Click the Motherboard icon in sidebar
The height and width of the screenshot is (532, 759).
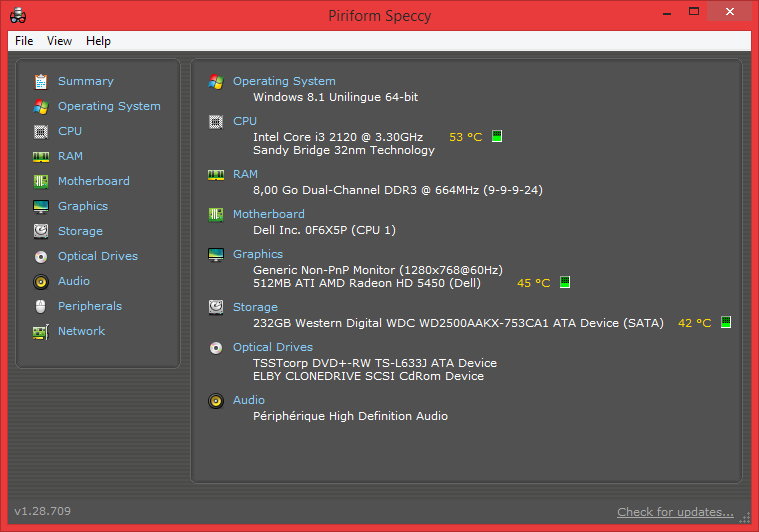[x=41, y=182]
